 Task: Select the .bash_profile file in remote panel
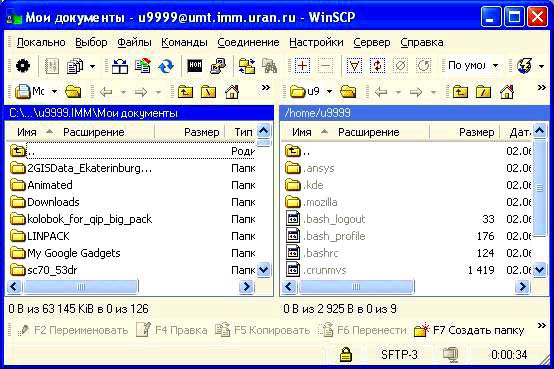point(325,236)
